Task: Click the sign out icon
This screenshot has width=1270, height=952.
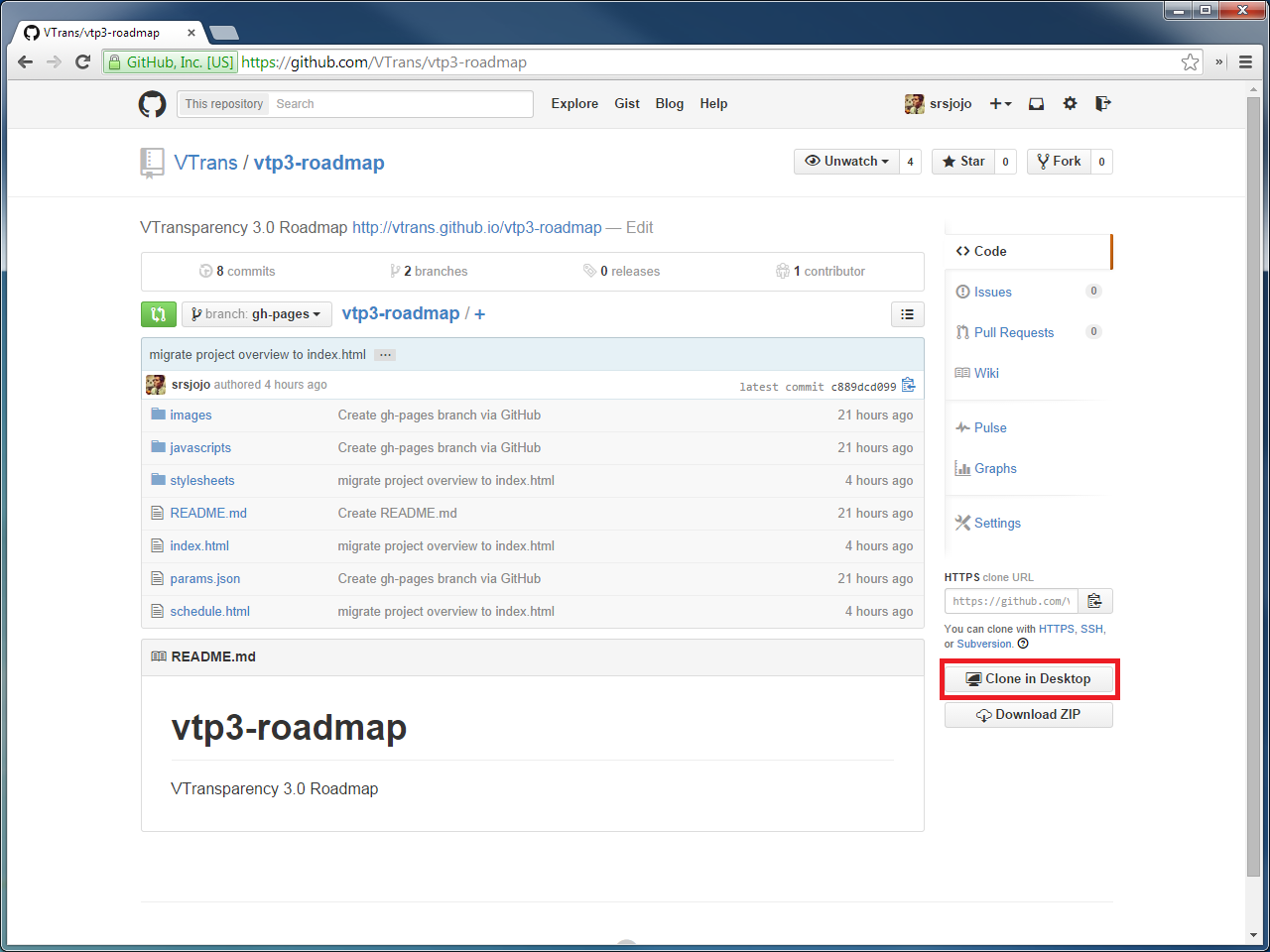Action: pos(1102,103)
